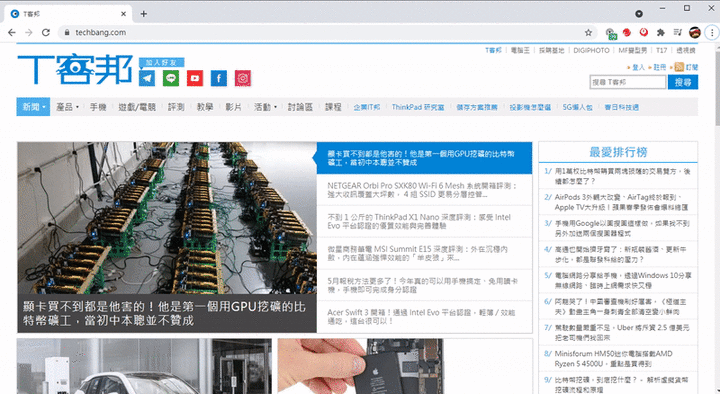Open the 評測 nav item
The height and width of the screenshot is (394, 720).
pos(176,107)
